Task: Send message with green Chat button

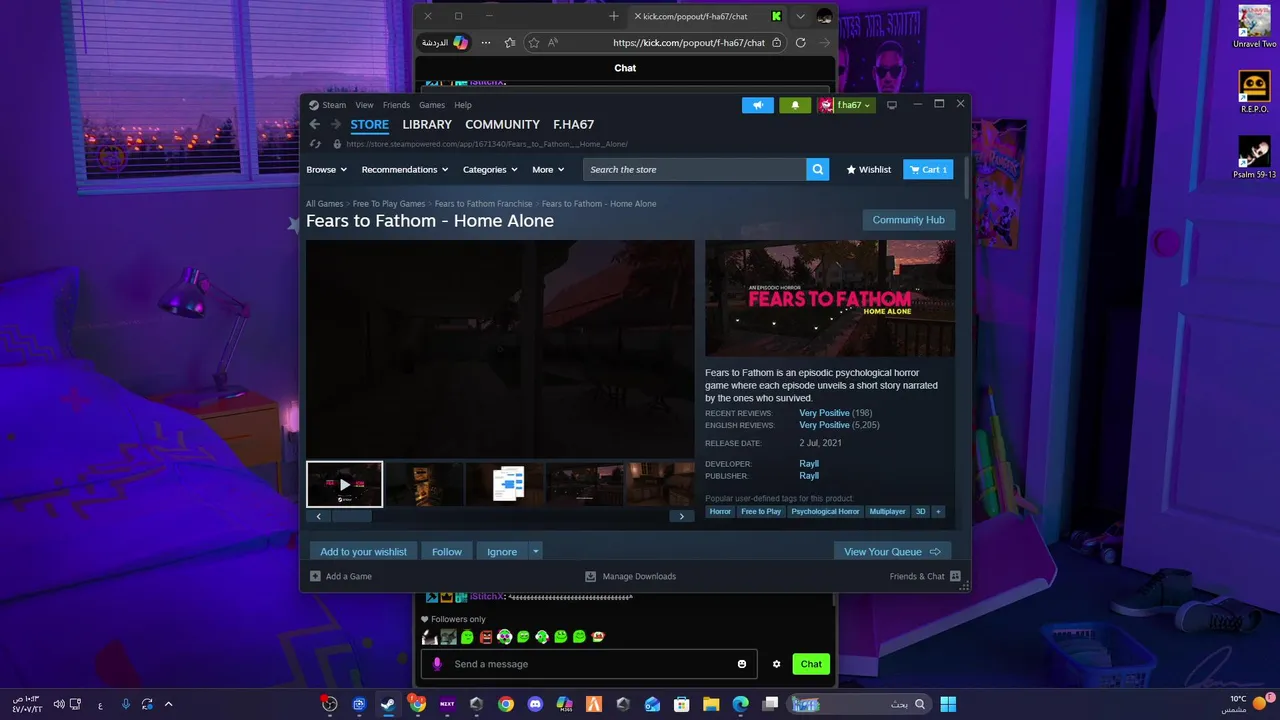Action: click(811, 664)
